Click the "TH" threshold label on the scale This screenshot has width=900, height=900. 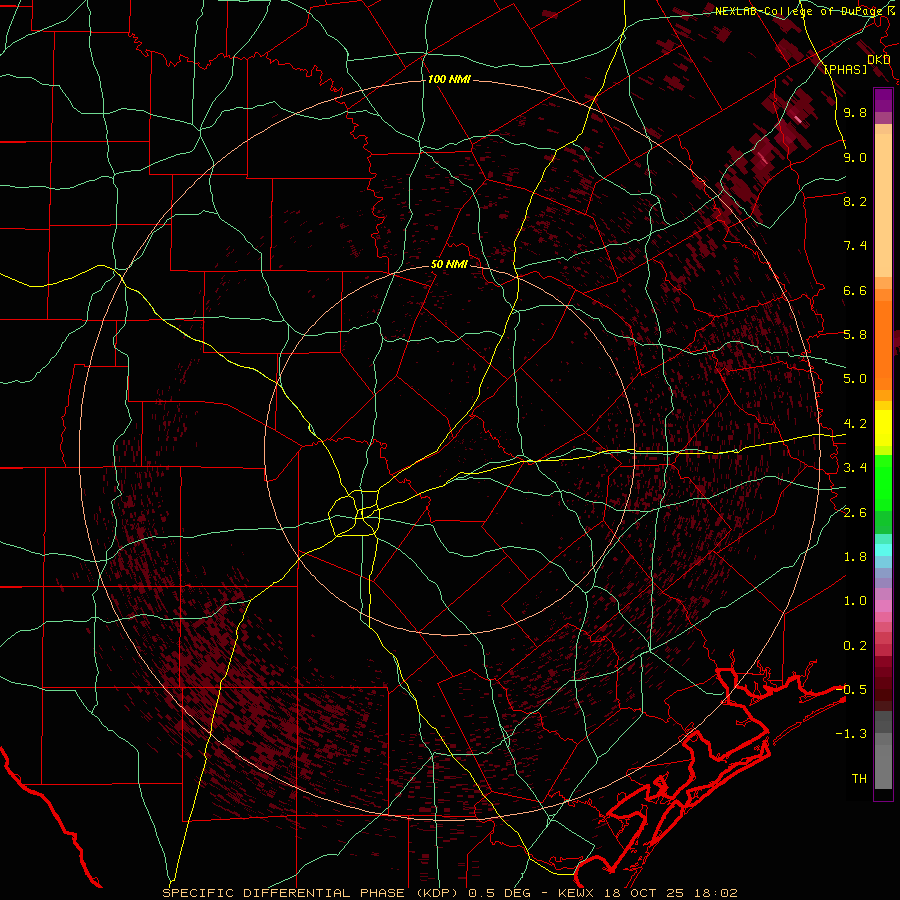(x=859, y=779)
